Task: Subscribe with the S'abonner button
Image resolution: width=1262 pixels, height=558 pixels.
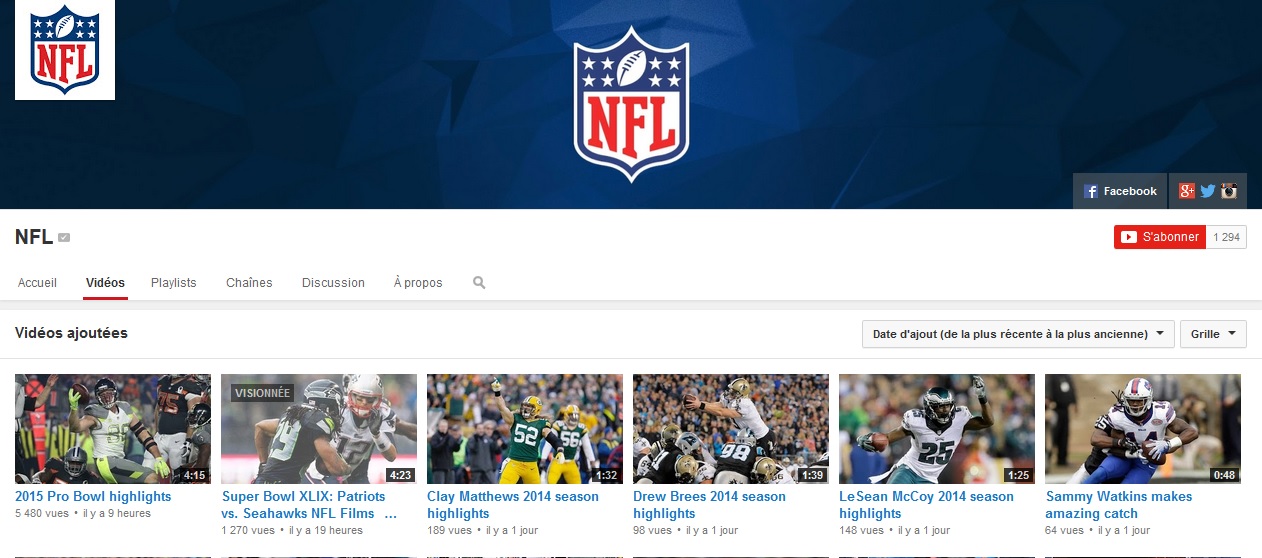Action: click(1160, 237)
